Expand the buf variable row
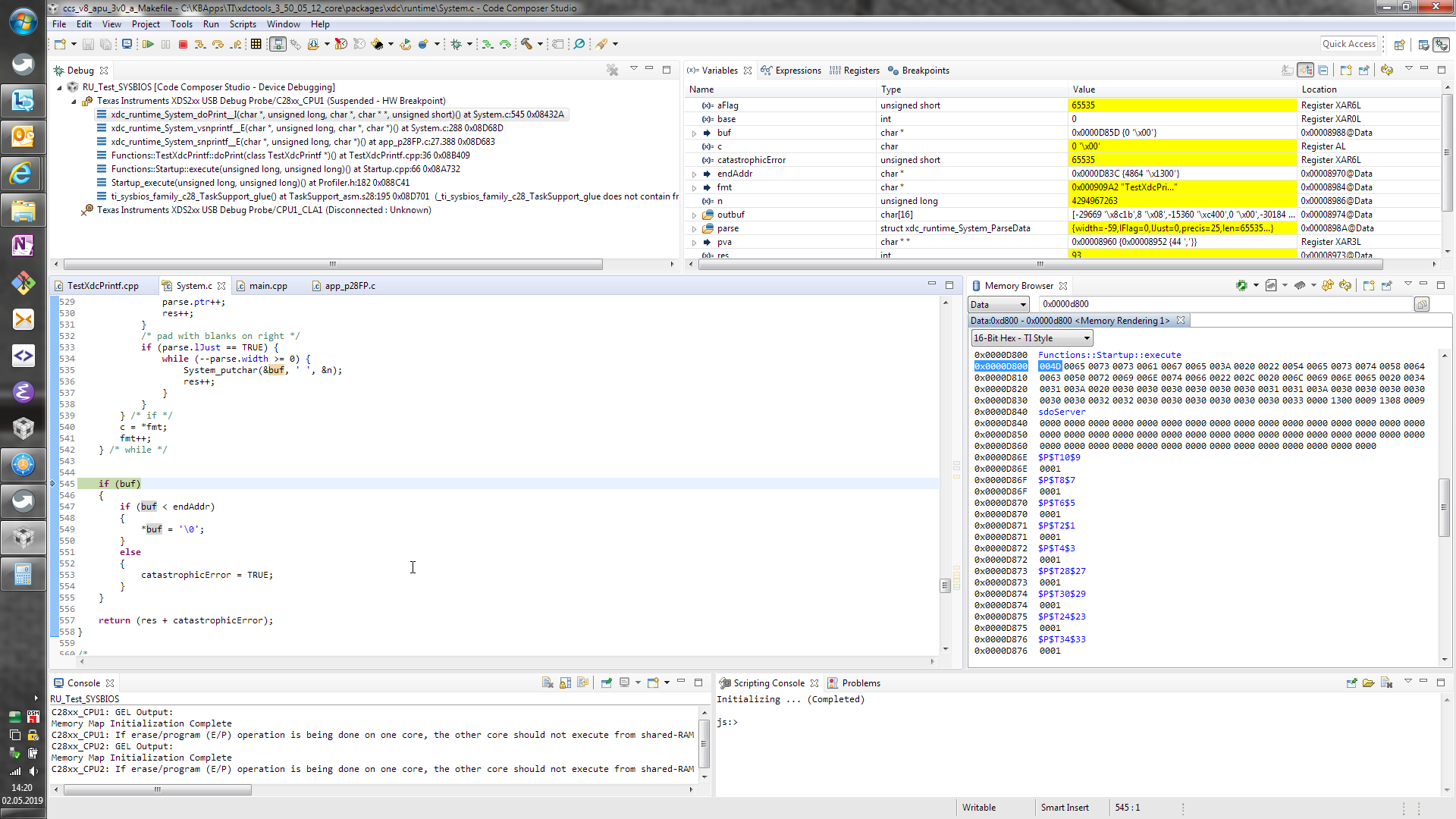This screenshot has width=1456, height=819. click(694, 133)
